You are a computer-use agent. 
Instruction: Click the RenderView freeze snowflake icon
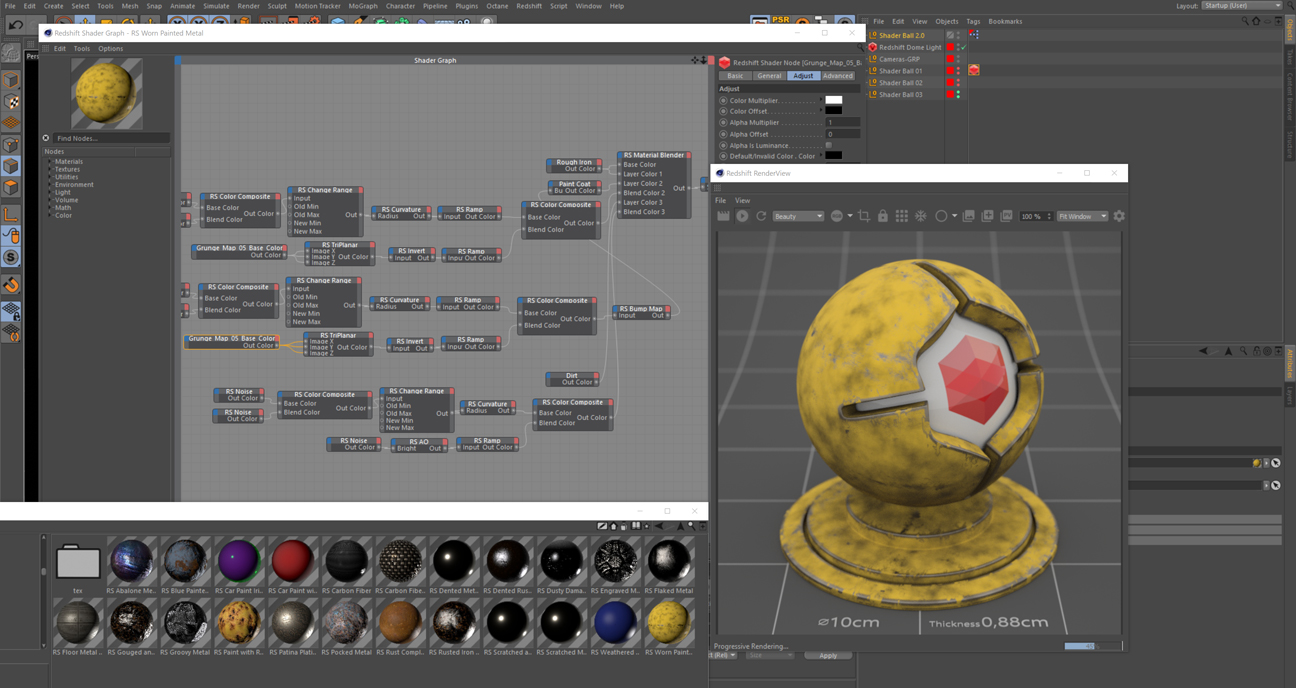point(921,216)
